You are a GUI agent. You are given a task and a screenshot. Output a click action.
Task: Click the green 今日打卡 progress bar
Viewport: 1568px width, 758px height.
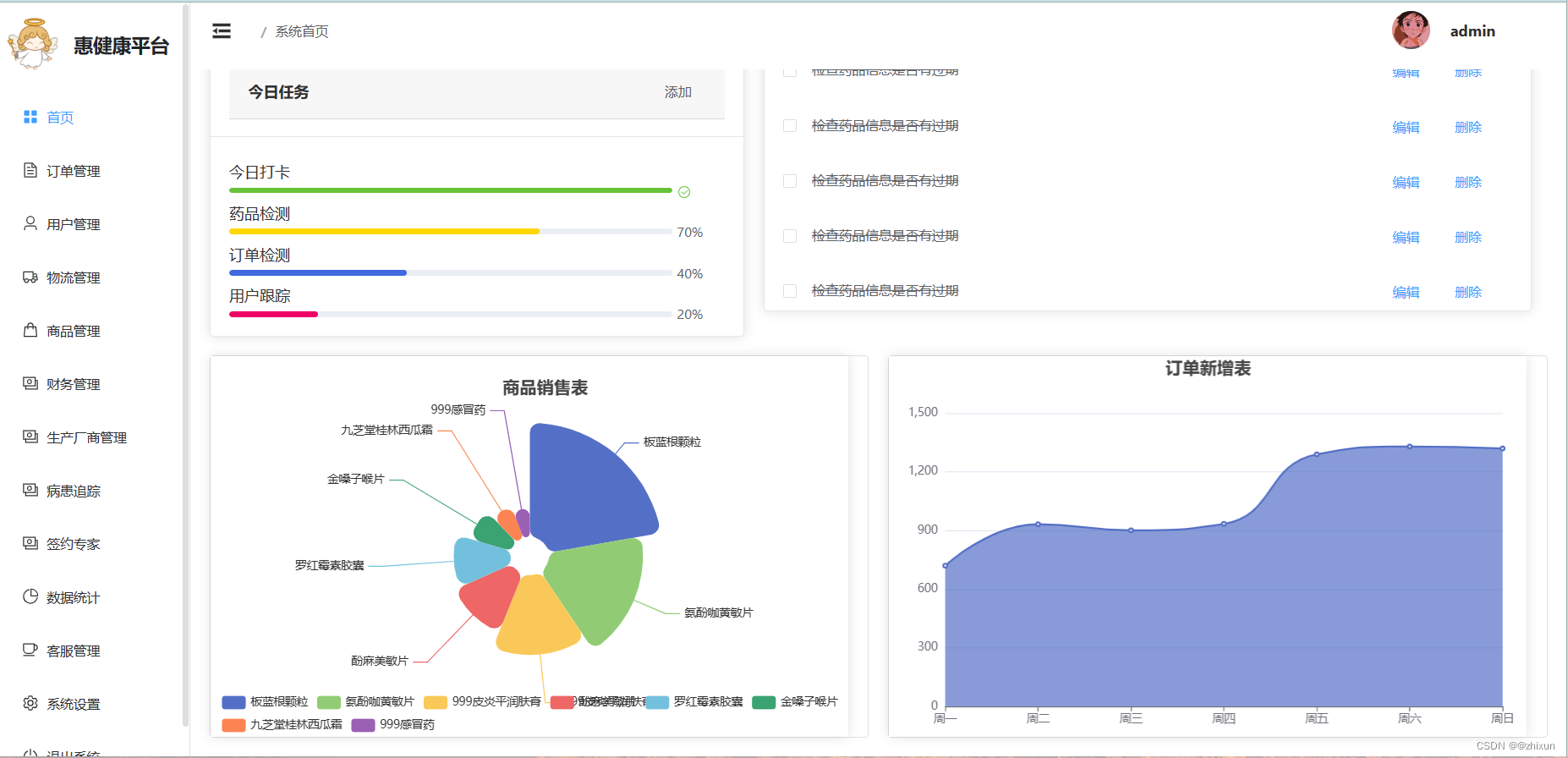tap(451, 191)
